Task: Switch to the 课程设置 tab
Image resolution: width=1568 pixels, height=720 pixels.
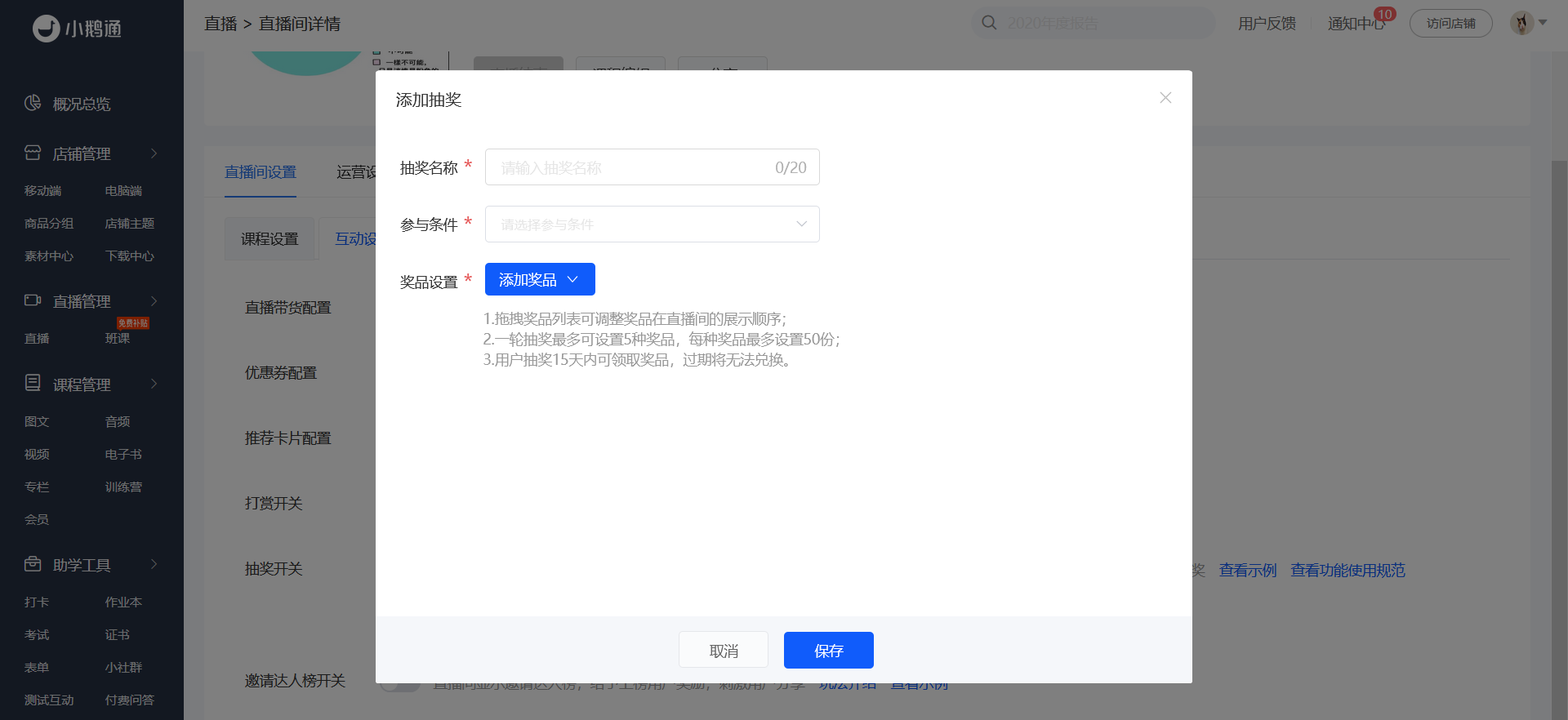Action: click(269, 239)
